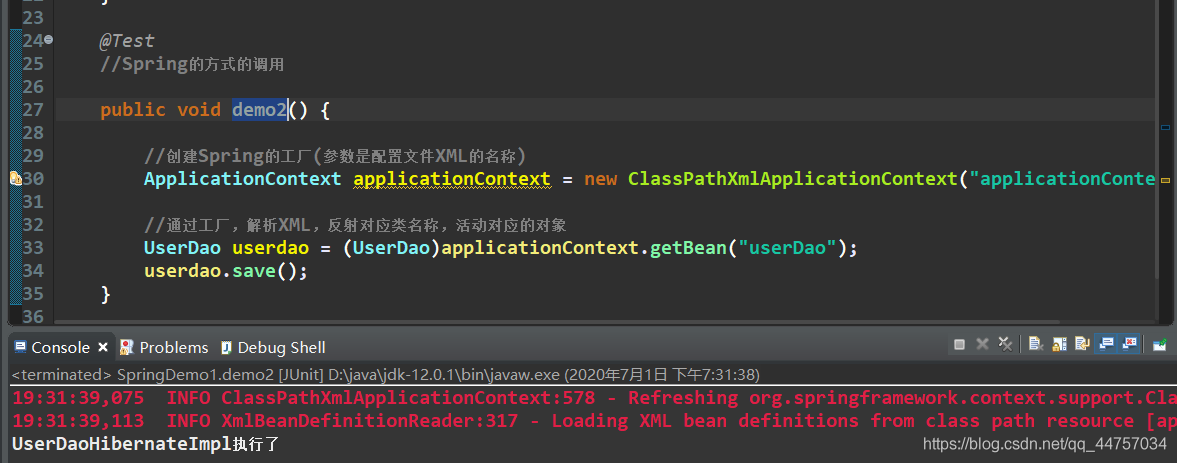Click the ApplicationContext type on line 30
The image size is (1177, 463).
(242, 179)
